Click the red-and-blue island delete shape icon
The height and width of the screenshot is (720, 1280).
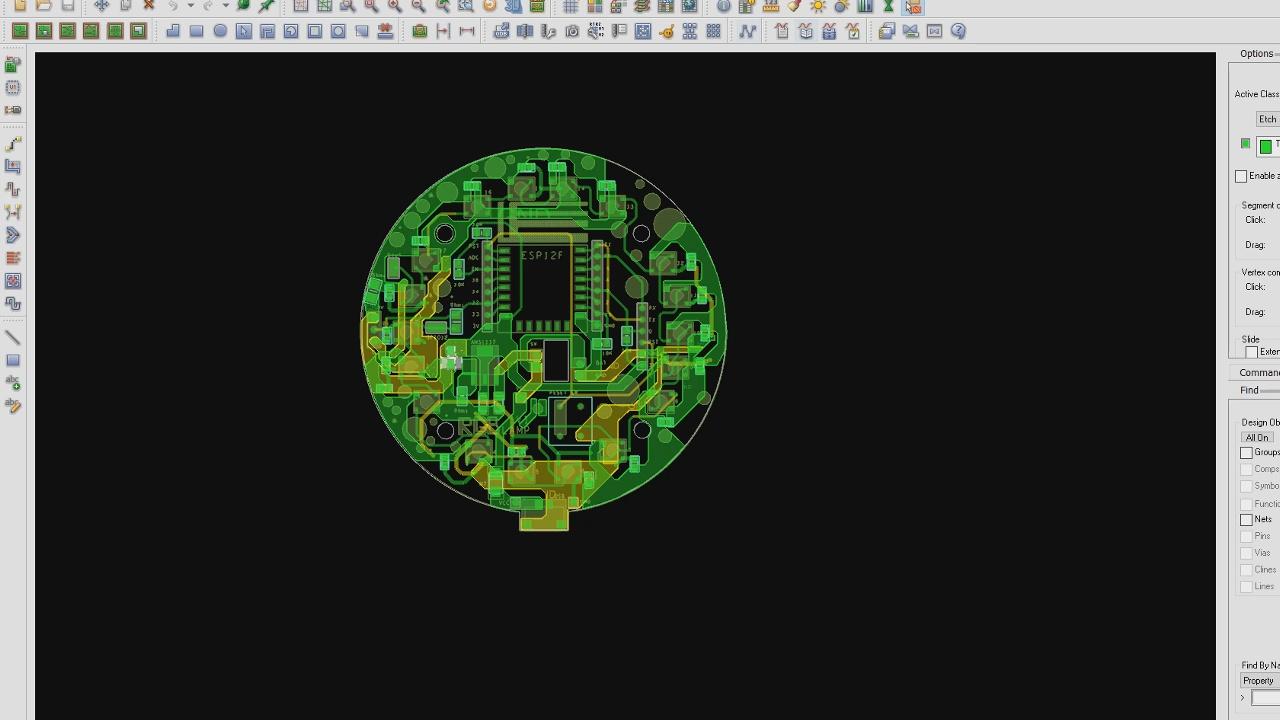[x=385, y=31]
